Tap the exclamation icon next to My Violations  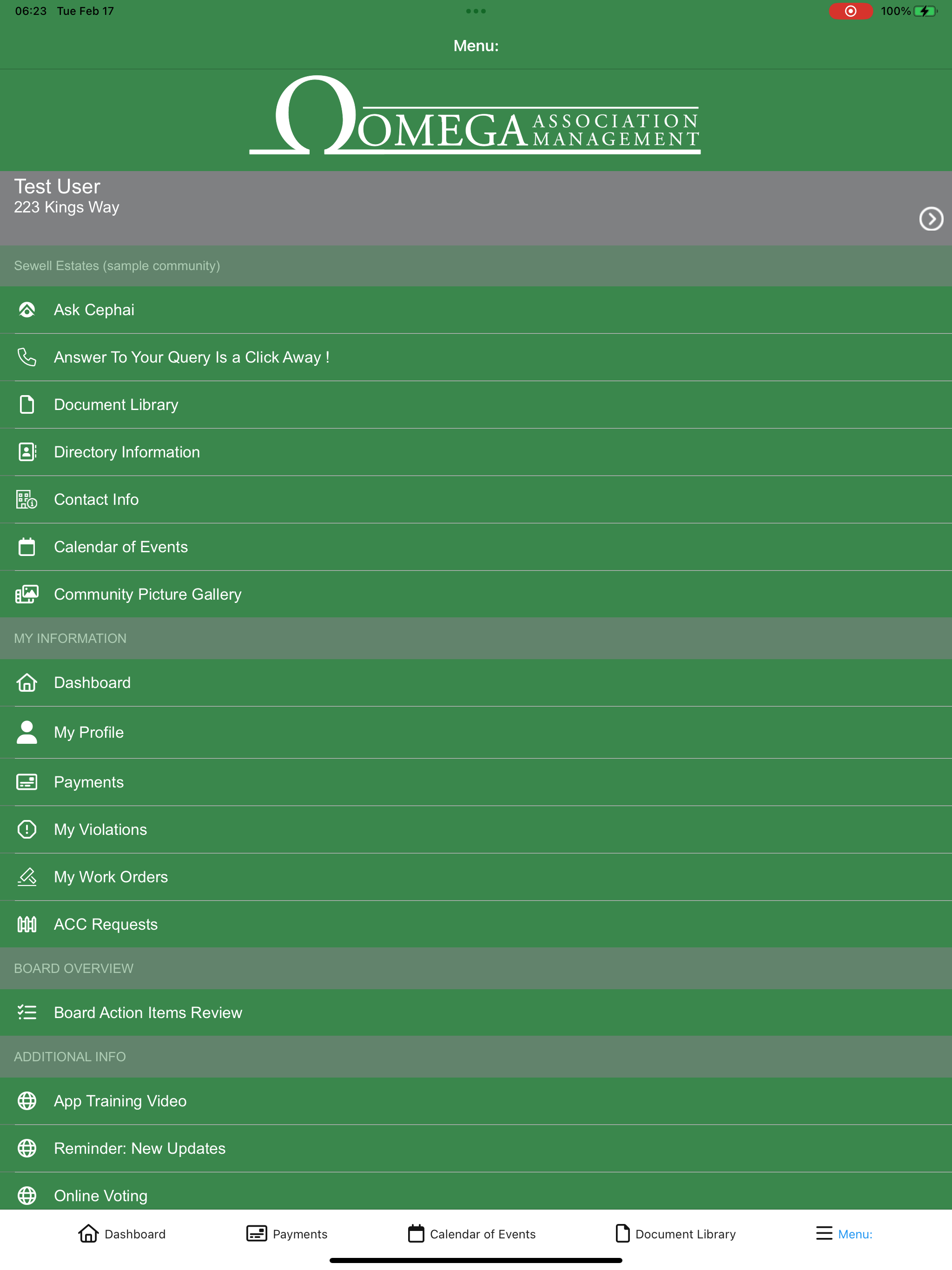pos(27,829)
